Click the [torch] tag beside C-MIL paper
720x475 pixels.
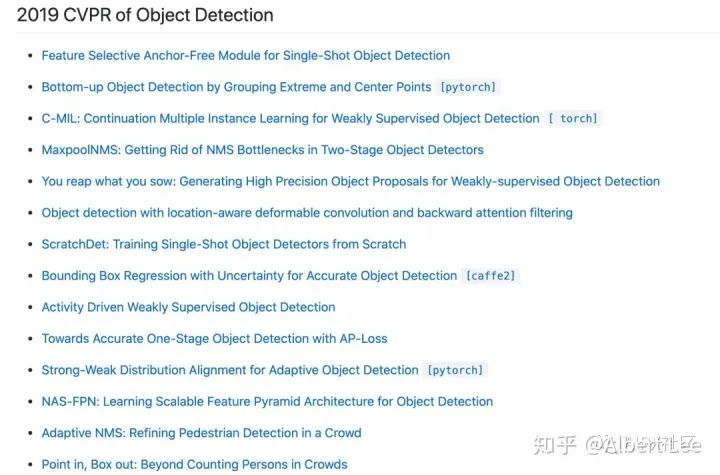click(573, 119)
